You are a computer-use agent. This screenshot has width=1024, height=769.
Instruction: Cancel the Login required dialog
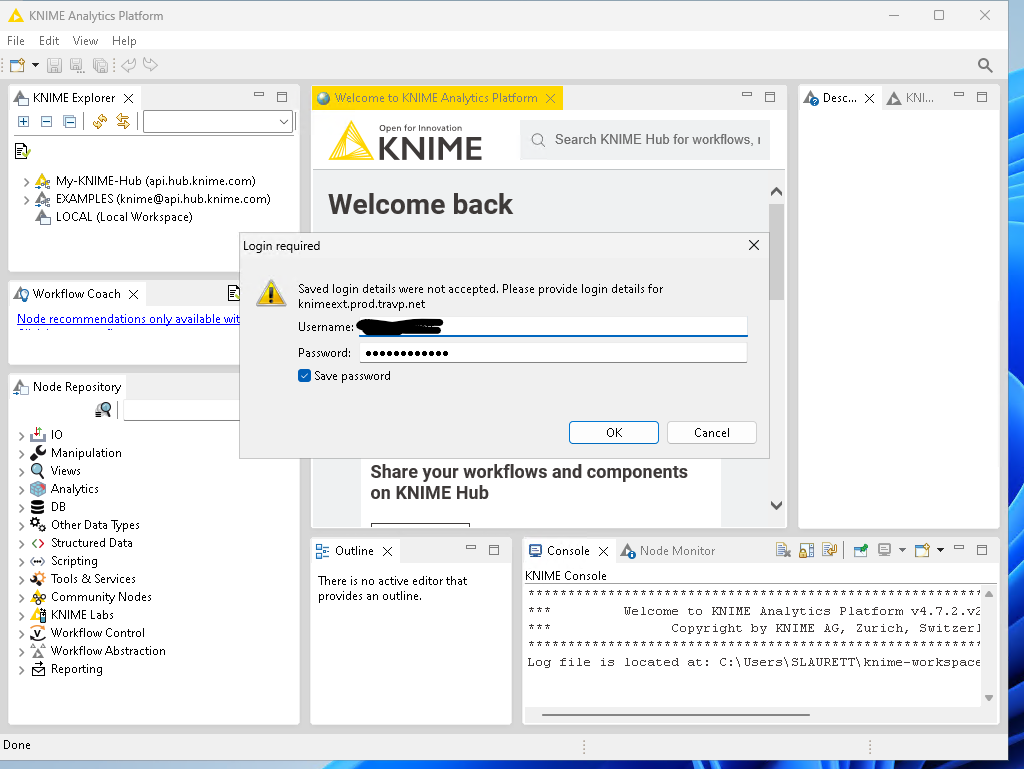coord(711,433)
